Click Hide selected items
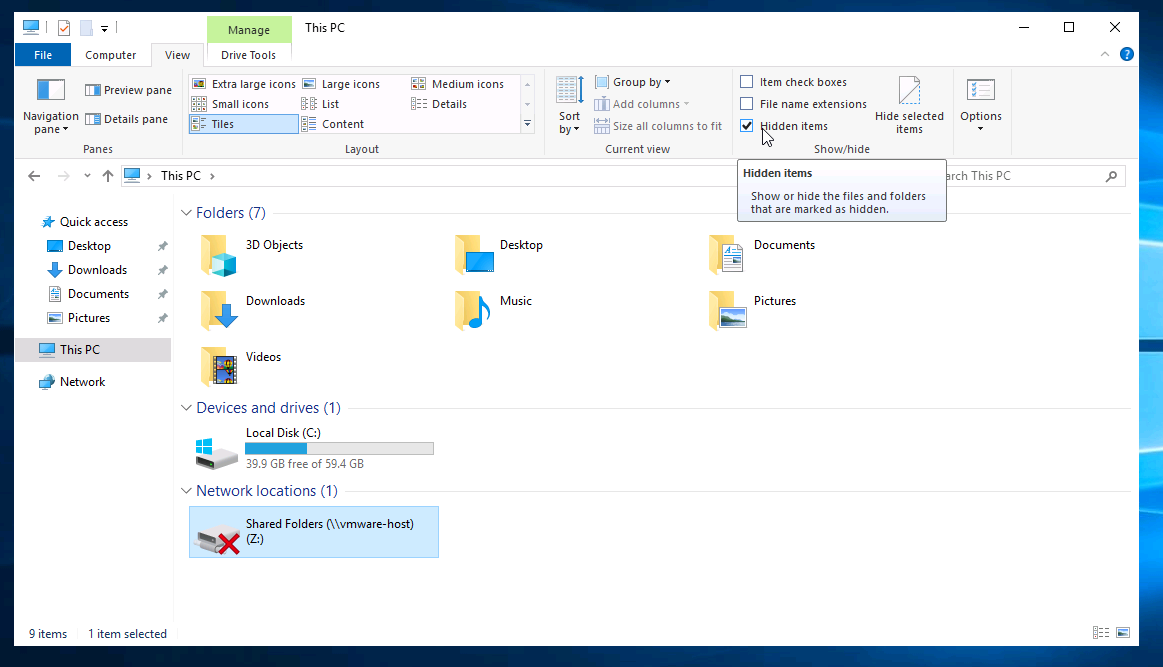 909,105
